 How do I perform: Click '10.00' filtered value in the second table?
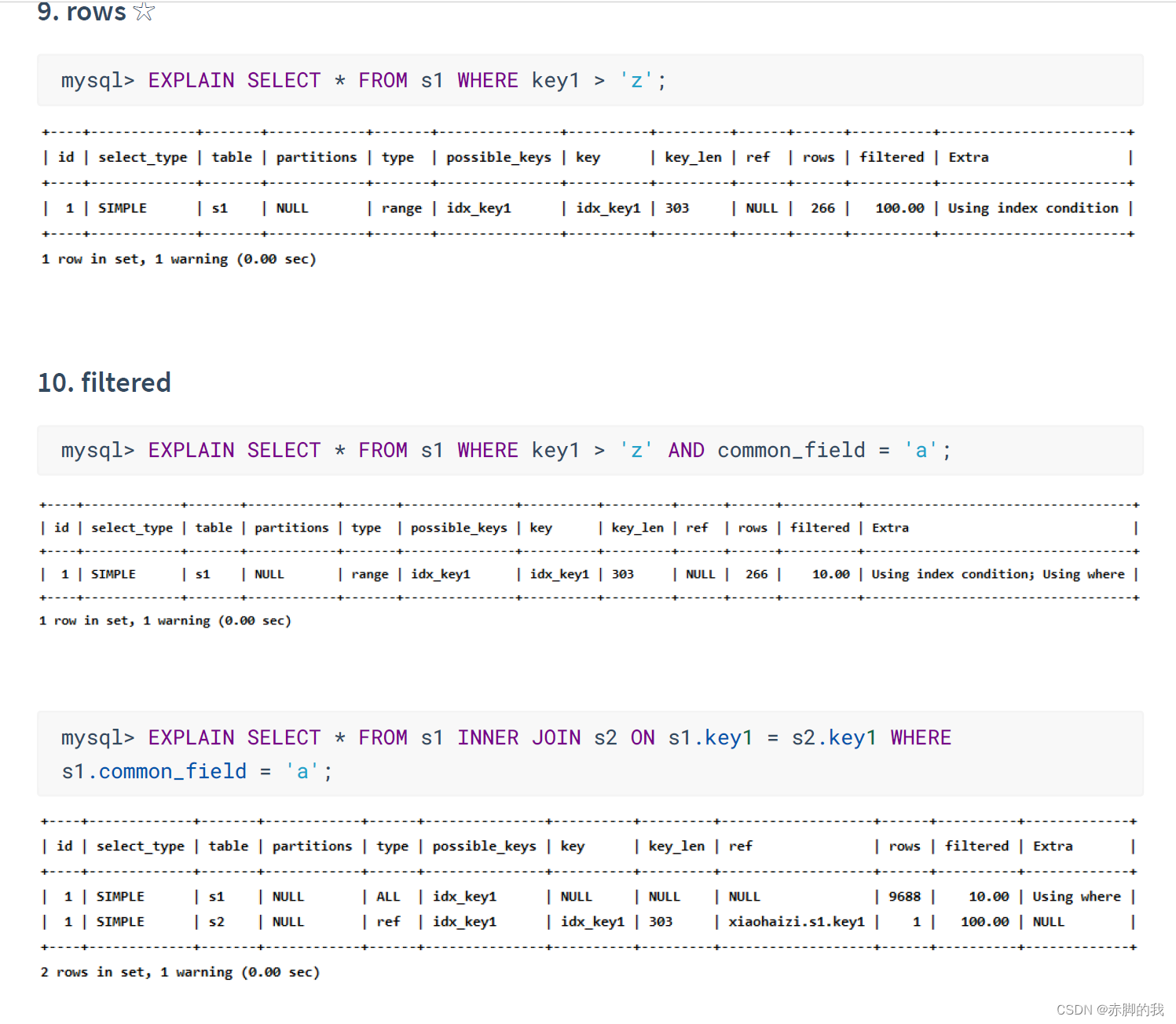point(830,574)
